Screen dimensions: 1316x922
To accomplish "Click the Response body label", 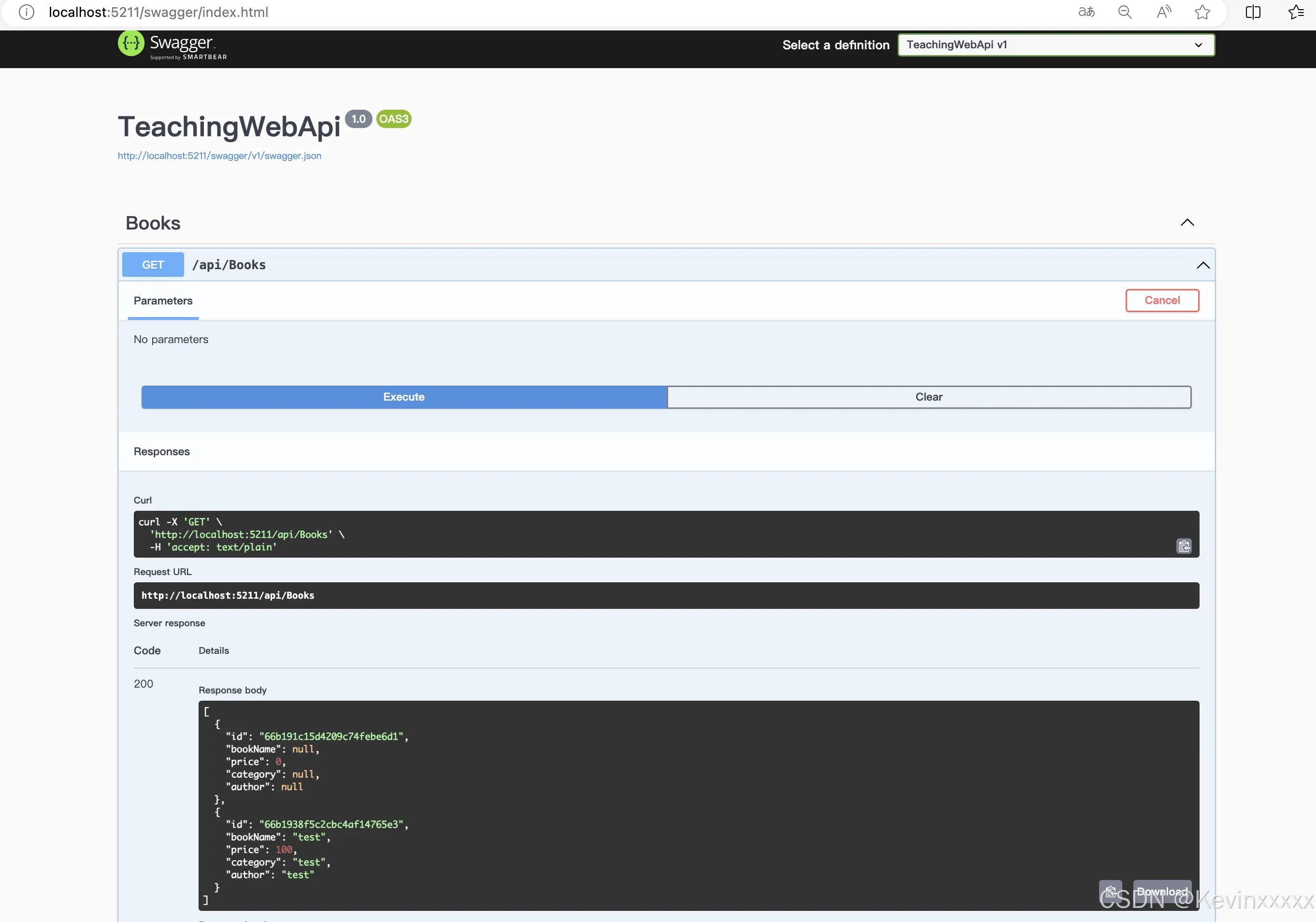I will (x=233, y=690).
